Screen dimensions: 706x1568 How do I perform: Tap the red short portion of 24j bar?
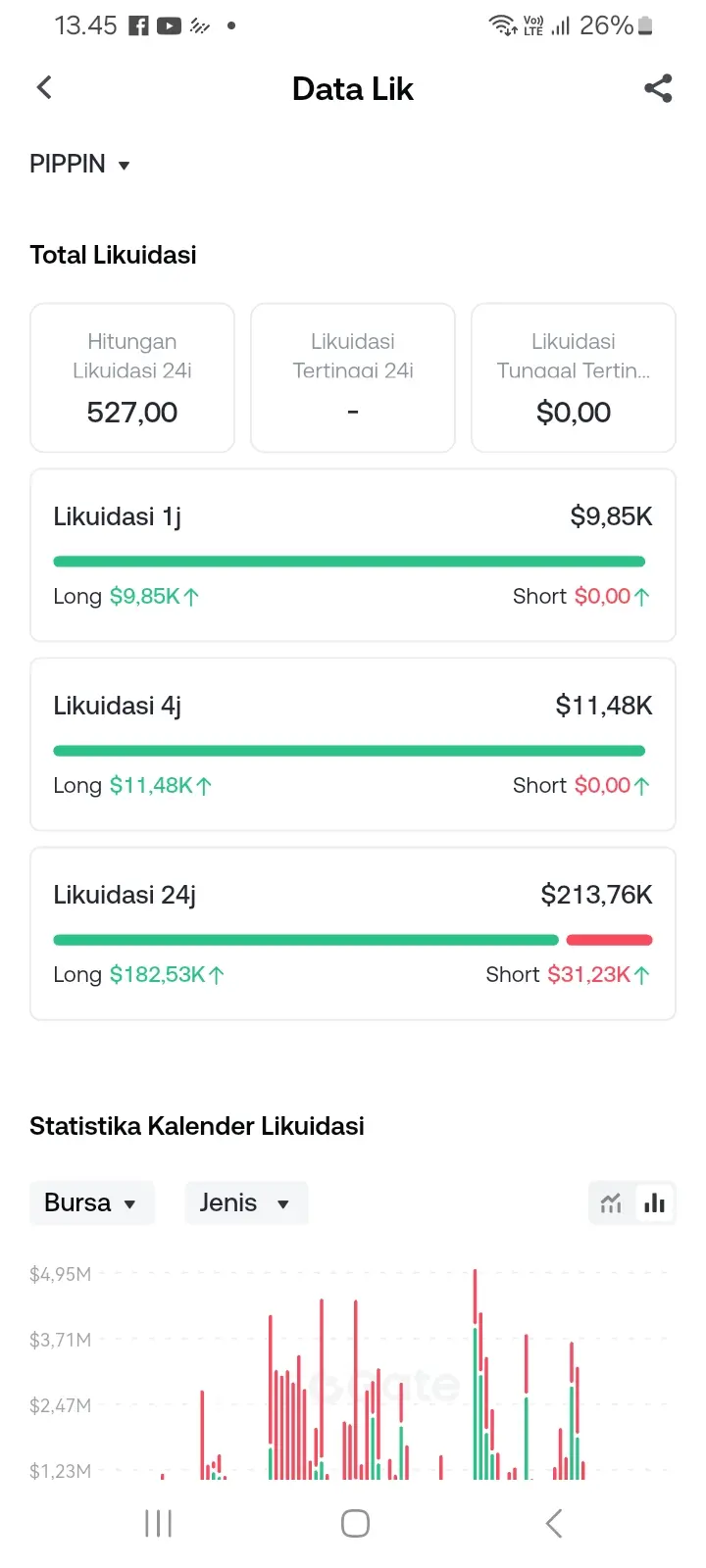click(609, 940)
